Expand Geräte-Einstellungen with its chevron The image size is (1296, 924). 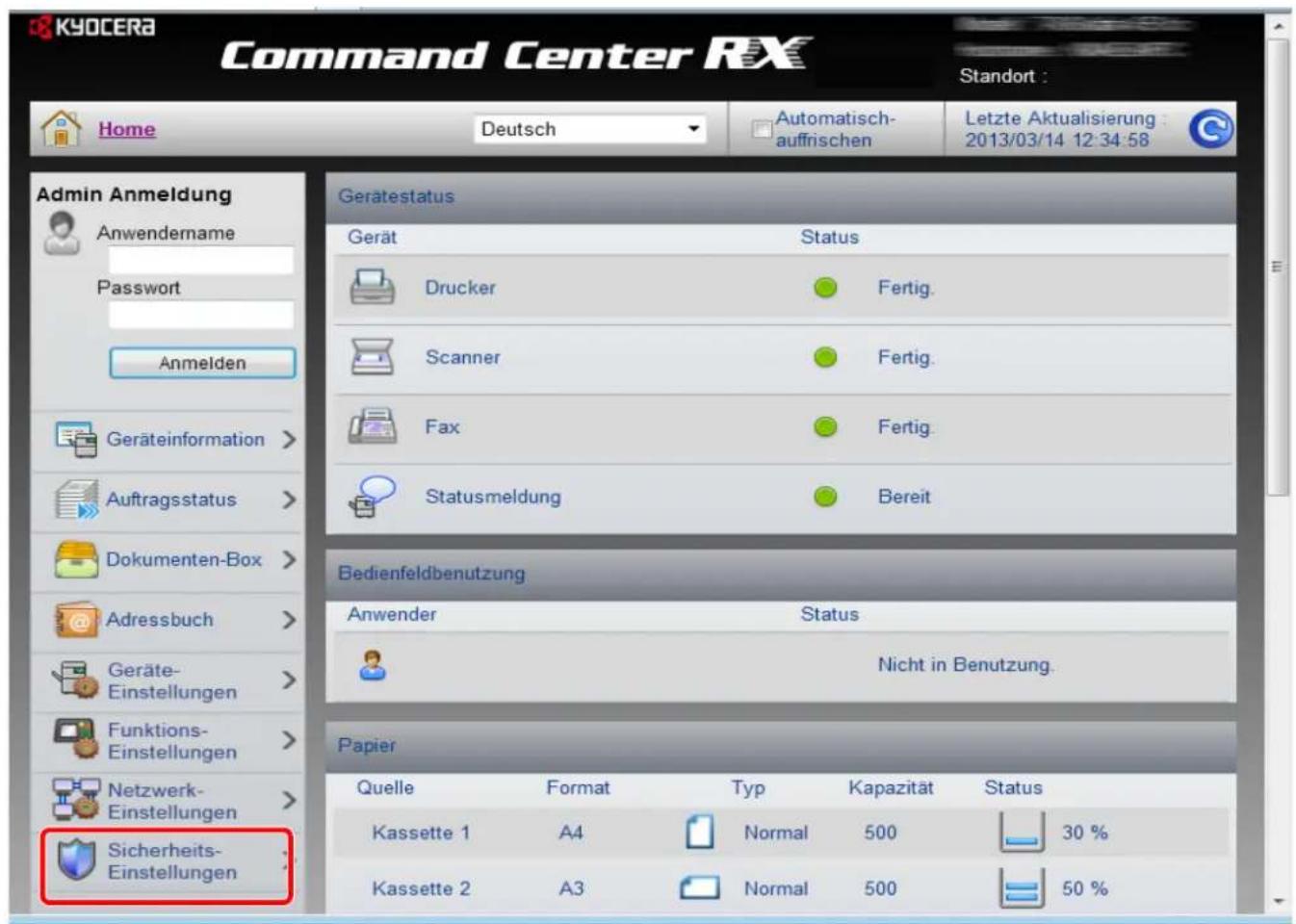pyautogui.click(x=289, y=680)
